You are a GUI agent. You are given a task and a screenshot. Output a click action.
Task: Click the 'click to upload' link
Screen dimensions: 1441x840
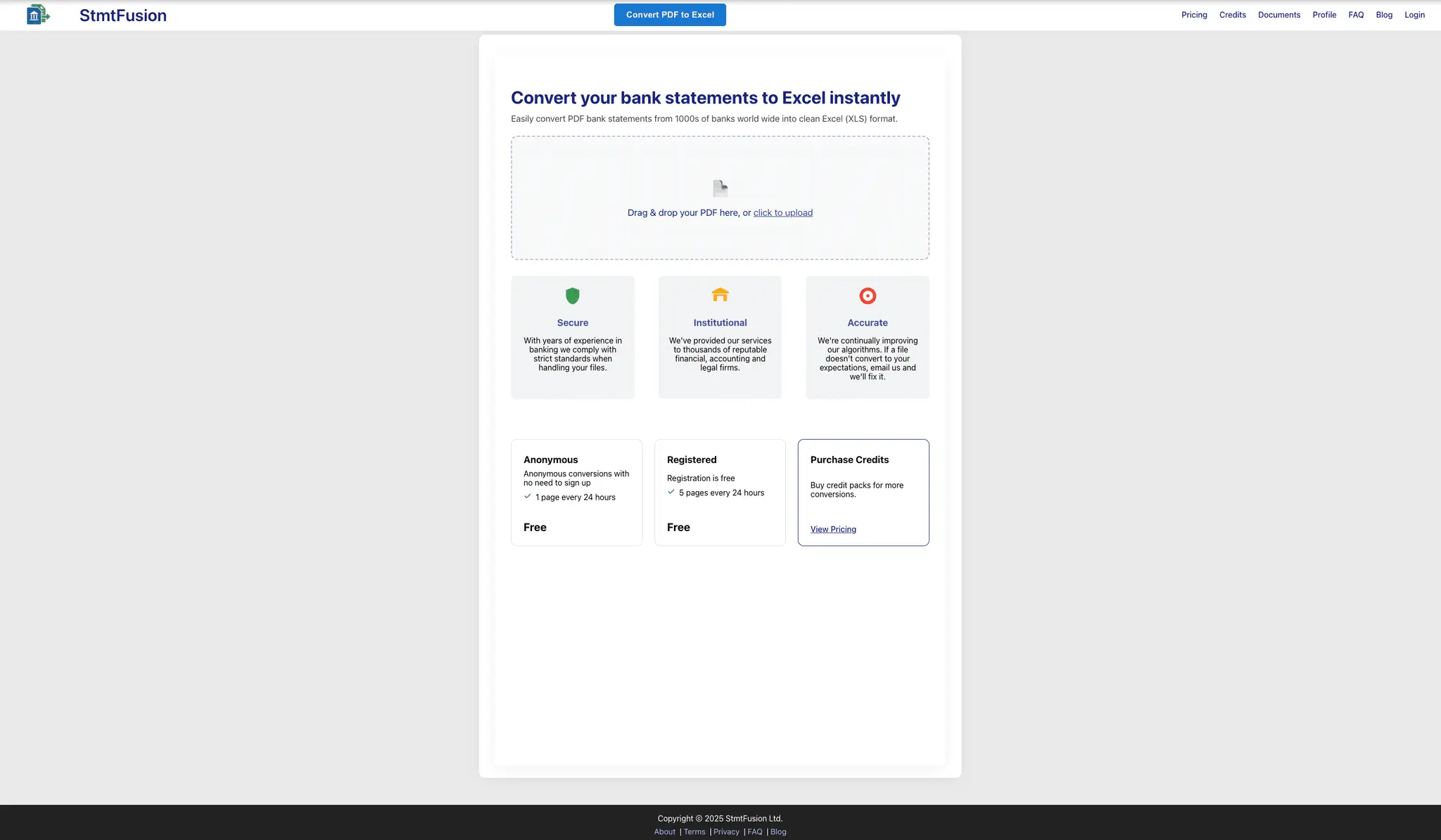[x=783, y=212]
